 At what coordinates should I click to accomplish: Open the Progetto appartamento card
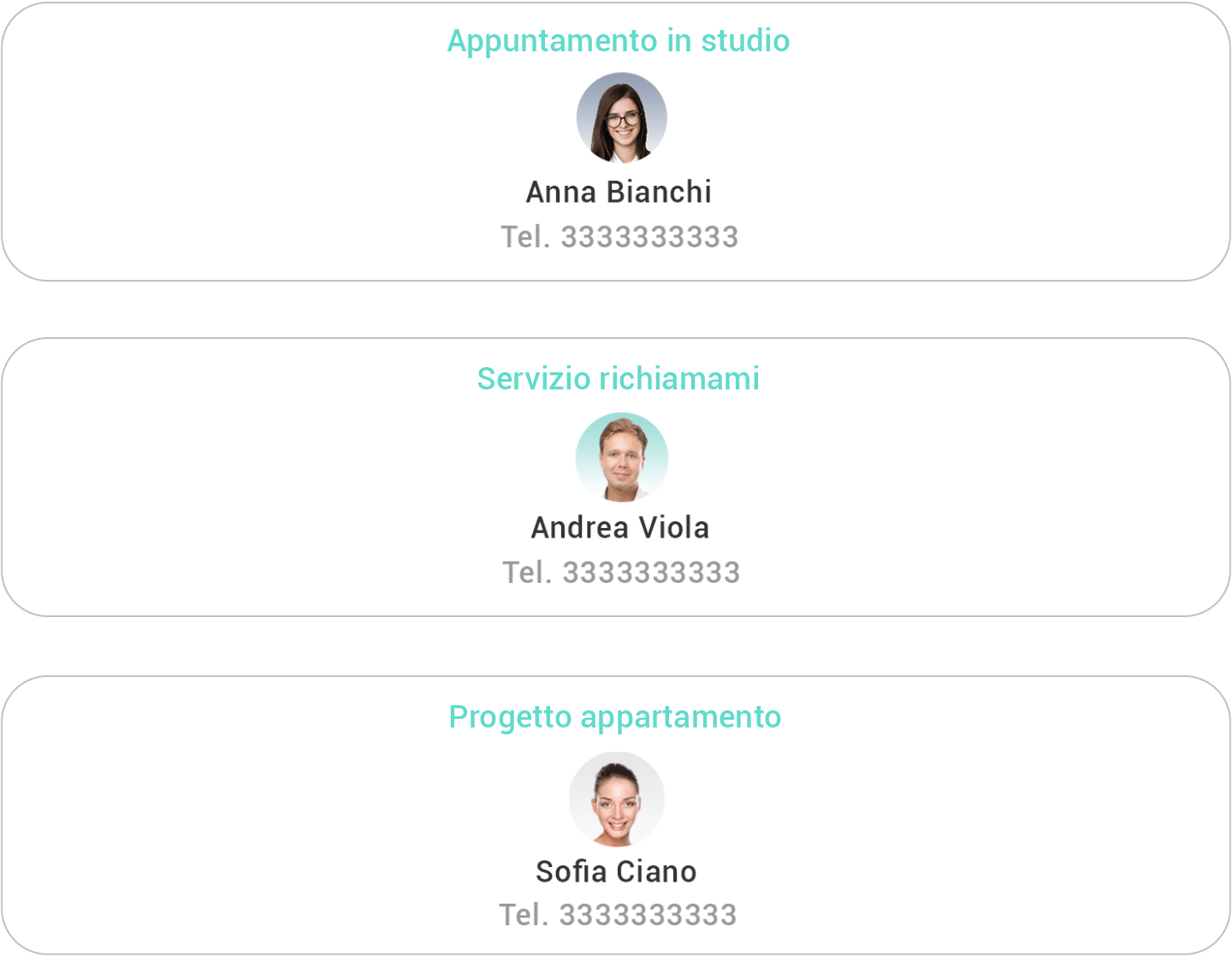click(x=616, y=813)
